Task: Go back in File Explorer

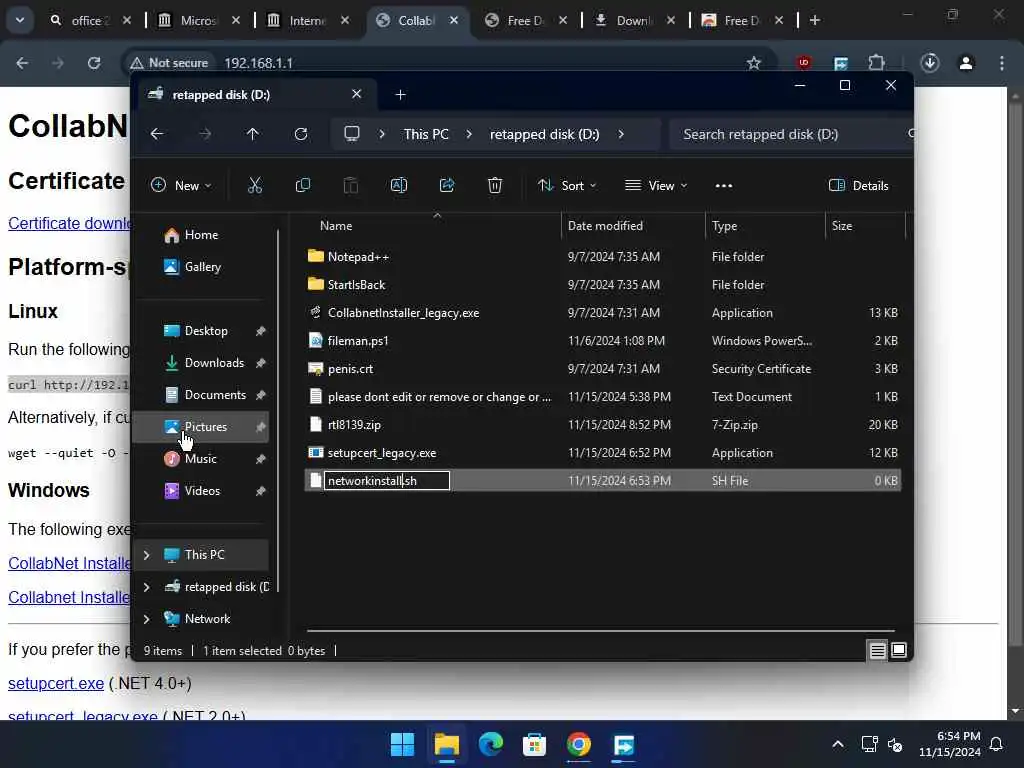Action: click(157, 134)
